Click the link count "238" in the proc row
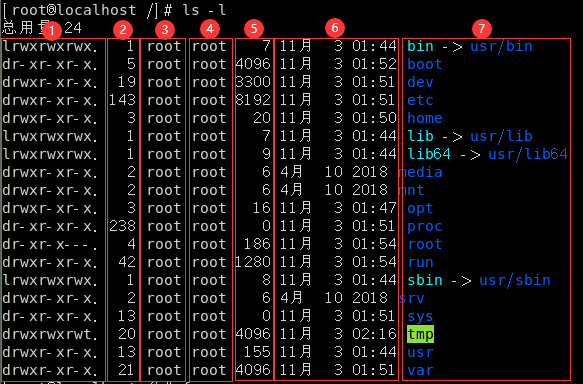583x384 pixels. click(x=122, y=226)
